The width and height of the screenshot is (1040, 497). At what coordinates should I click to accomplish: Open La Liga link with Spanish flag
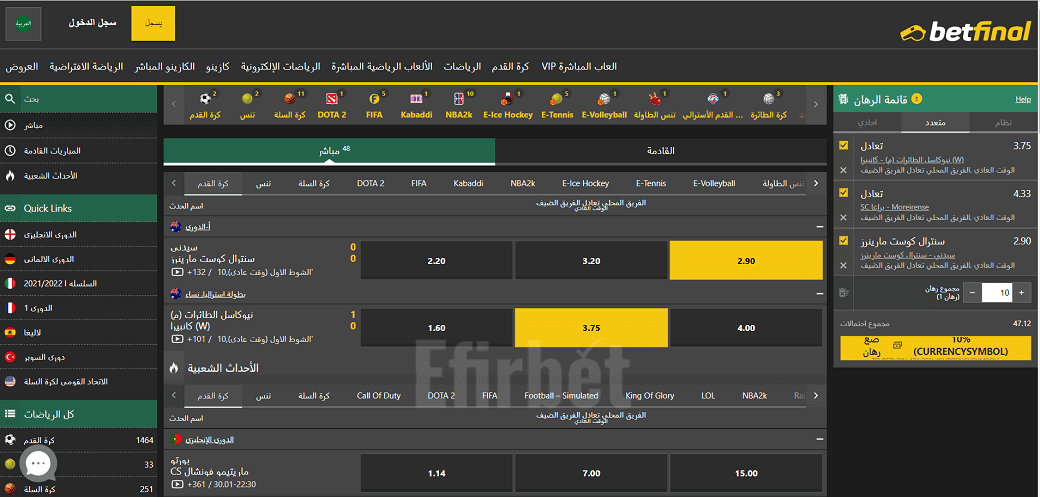[x=79, y=332]
